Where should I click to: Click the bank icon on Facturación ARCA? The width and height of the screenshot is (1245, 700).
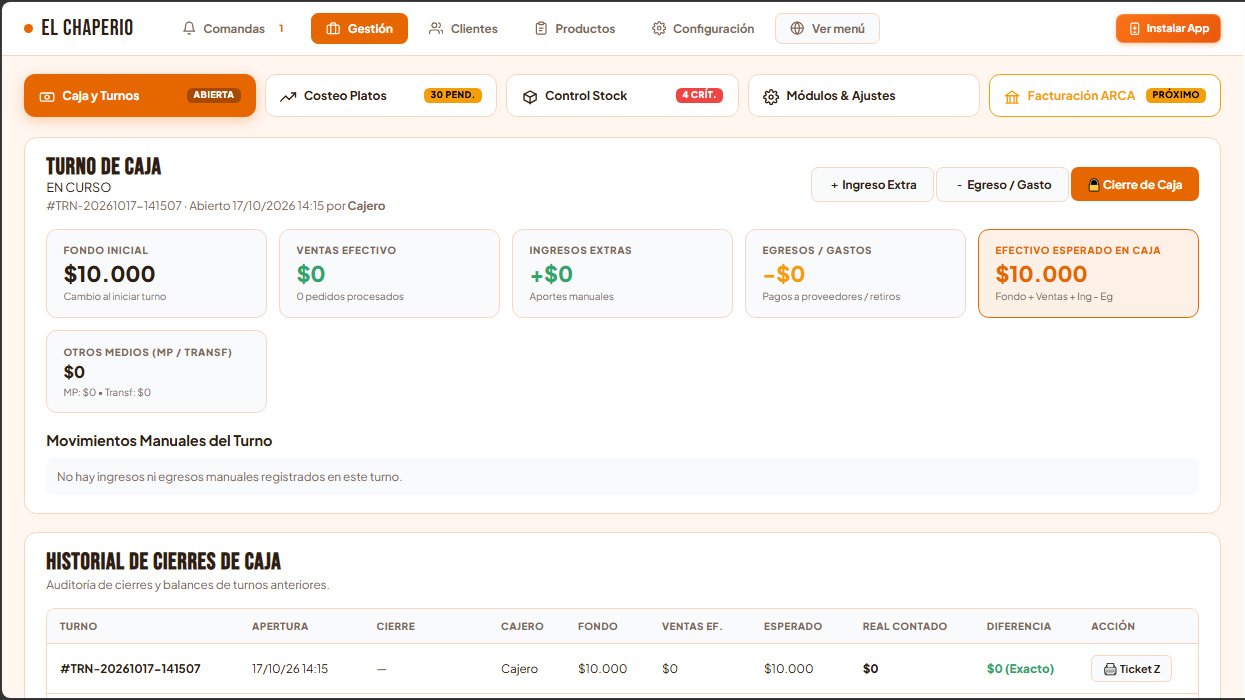click(1012, 97)
